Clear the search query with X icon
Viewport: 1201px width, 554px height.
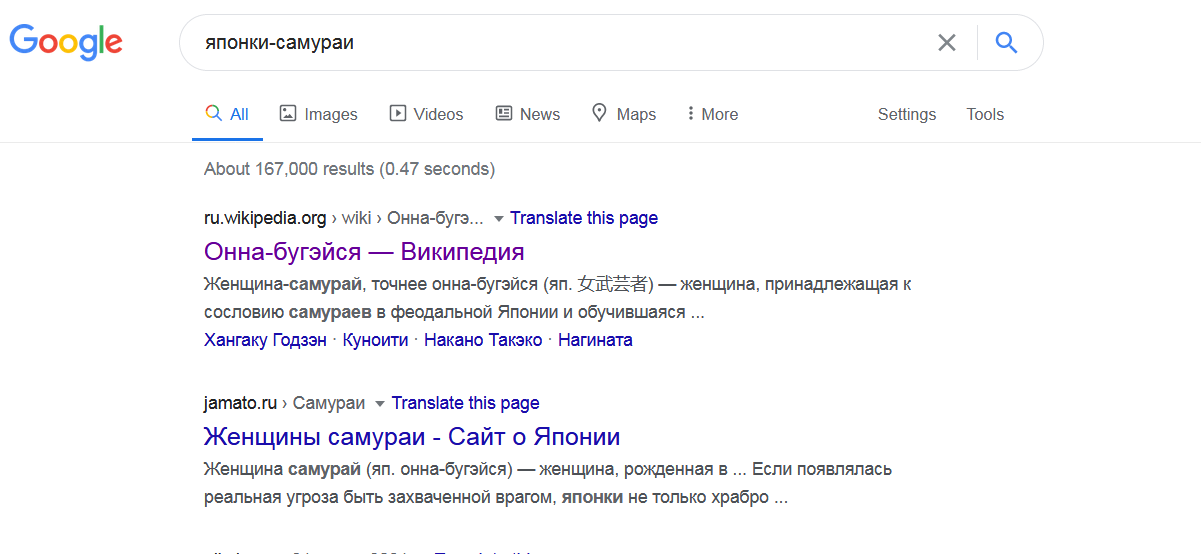(946, 43)
